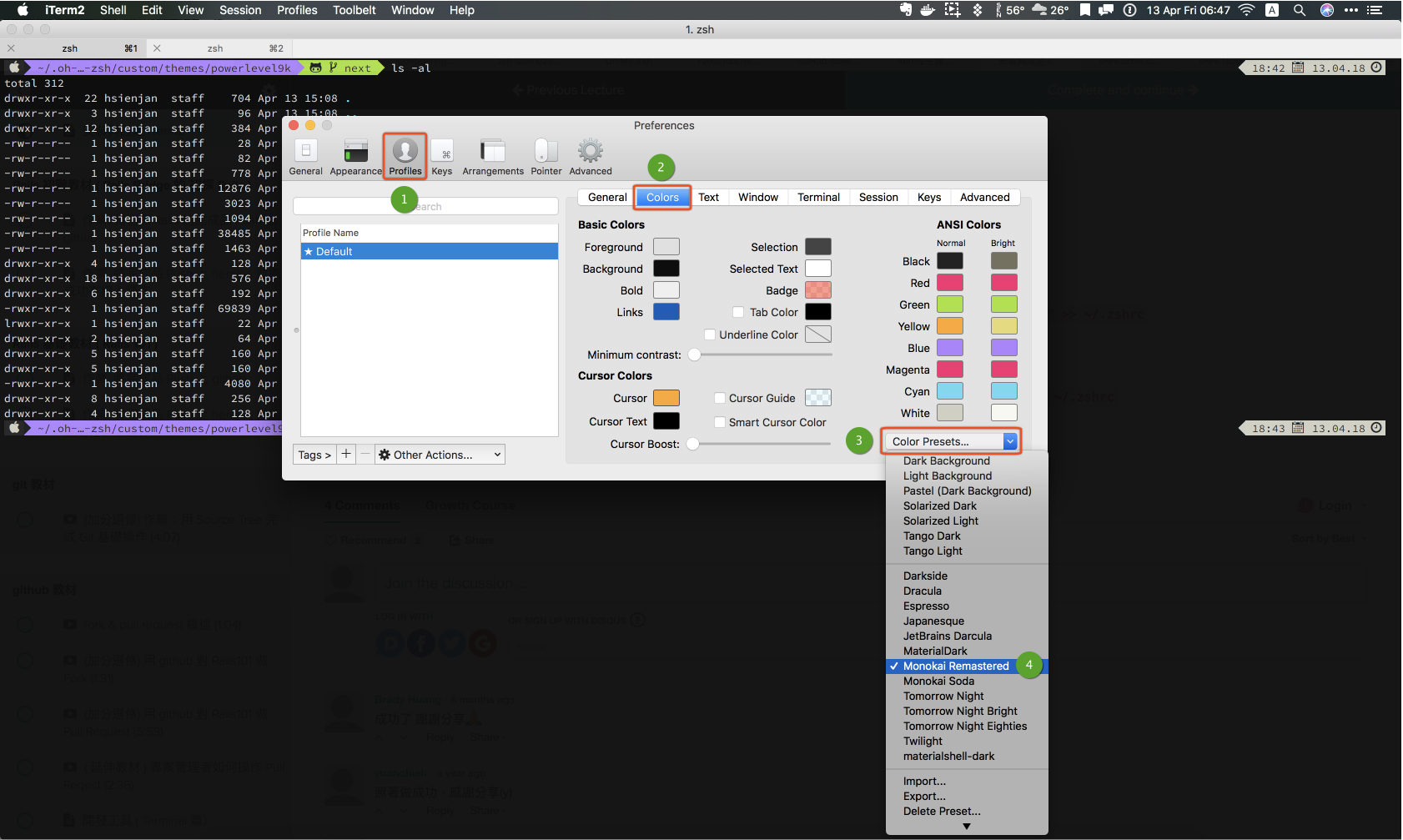Click the profile search field
1403x840 pixels.
425,206
